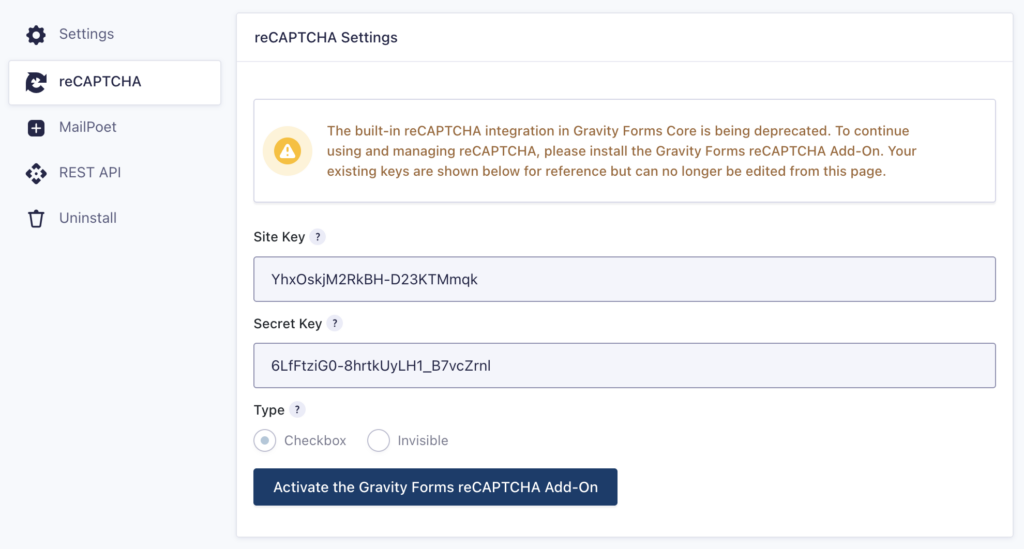Activate the Gravity Forms reCAPTCHA Add-On
The height and width of the screenshot is (549, 1024).
click(x=435, y=487)
